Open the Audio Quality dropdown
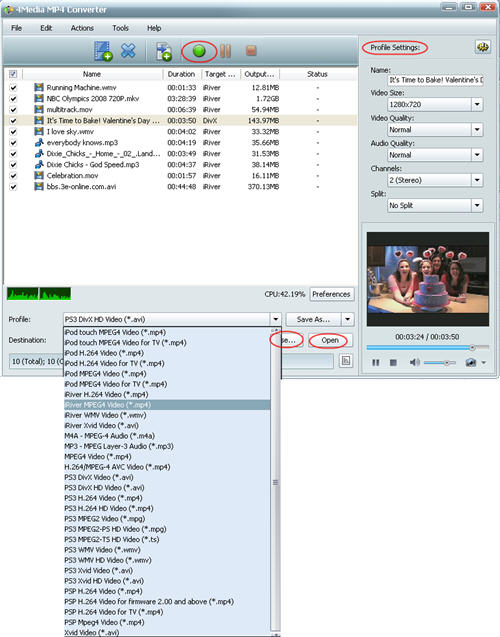The image size is (500, 637). pos(477,155)
